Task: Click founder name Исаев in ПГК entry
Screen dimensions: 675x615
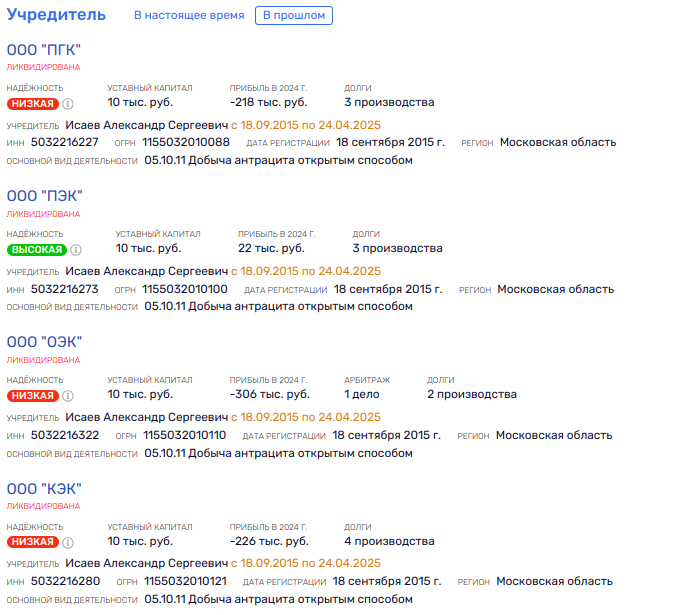Action: click(146, 125)
